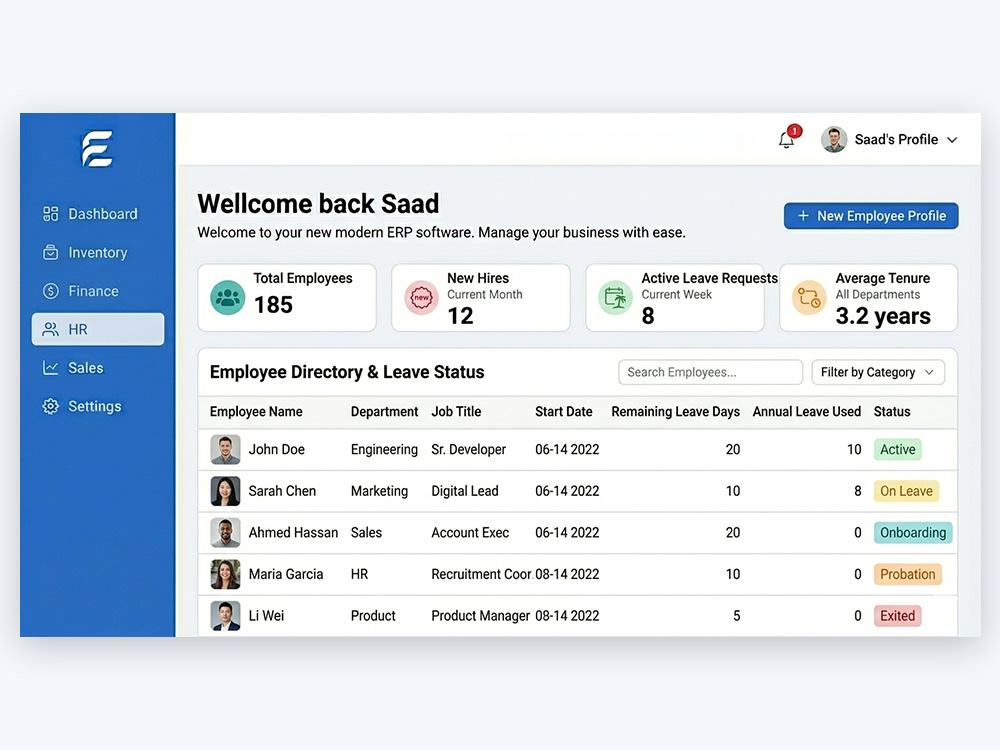
Task: Click Maria Garcia's avatar photo
Action: (x=225, y=574)
